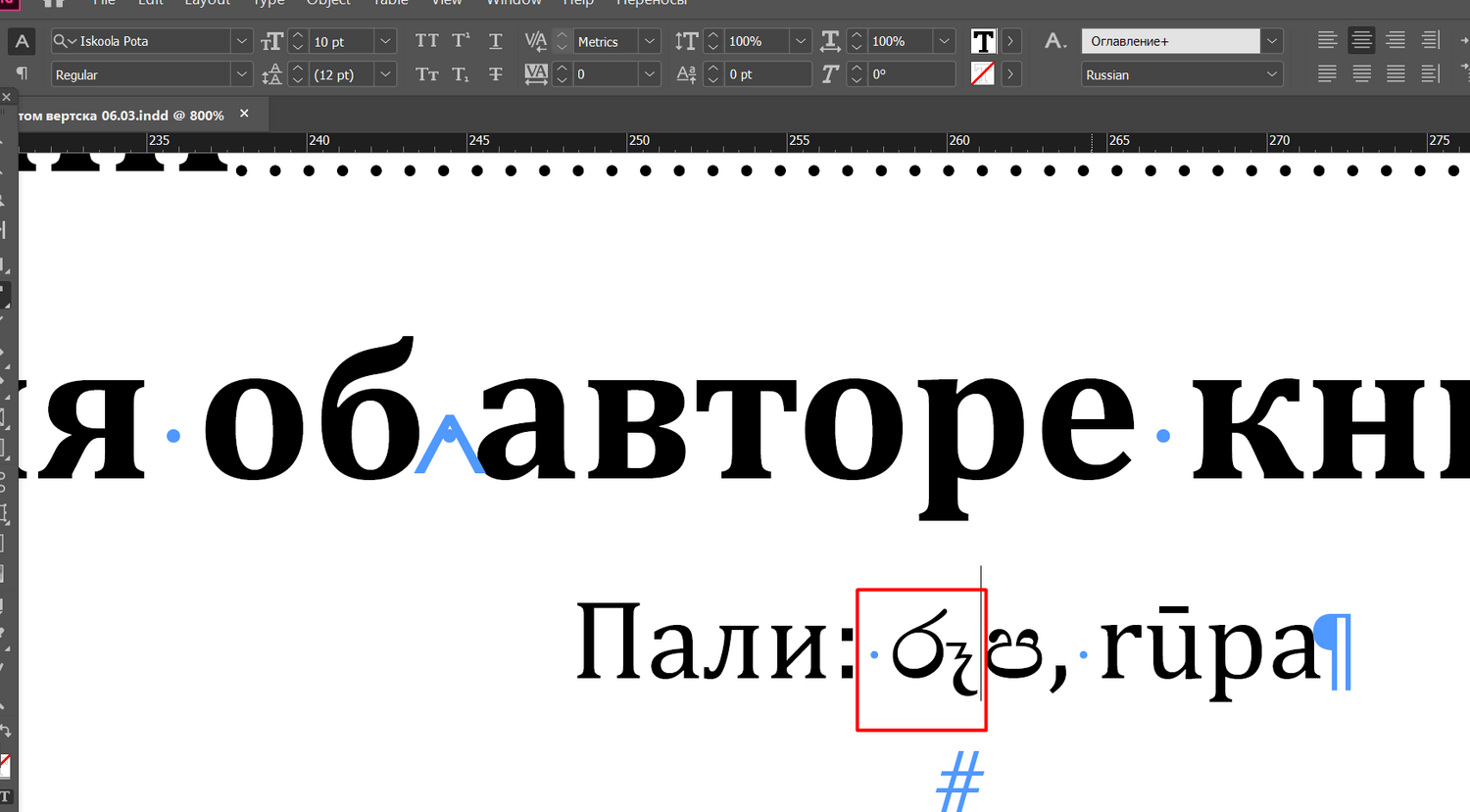Click the stroke color swatch with red slash
The image size is (1470, 812).
(983, 74)
